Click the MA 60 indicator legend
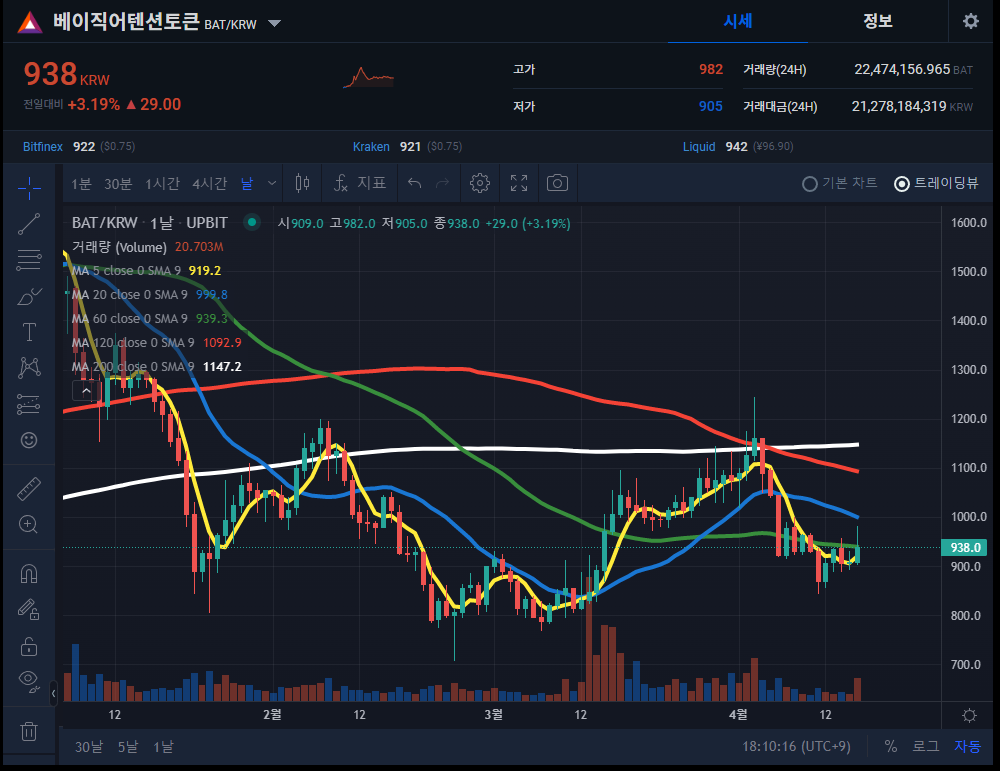This screenshot has width=1000, height=771. [149, 318]
